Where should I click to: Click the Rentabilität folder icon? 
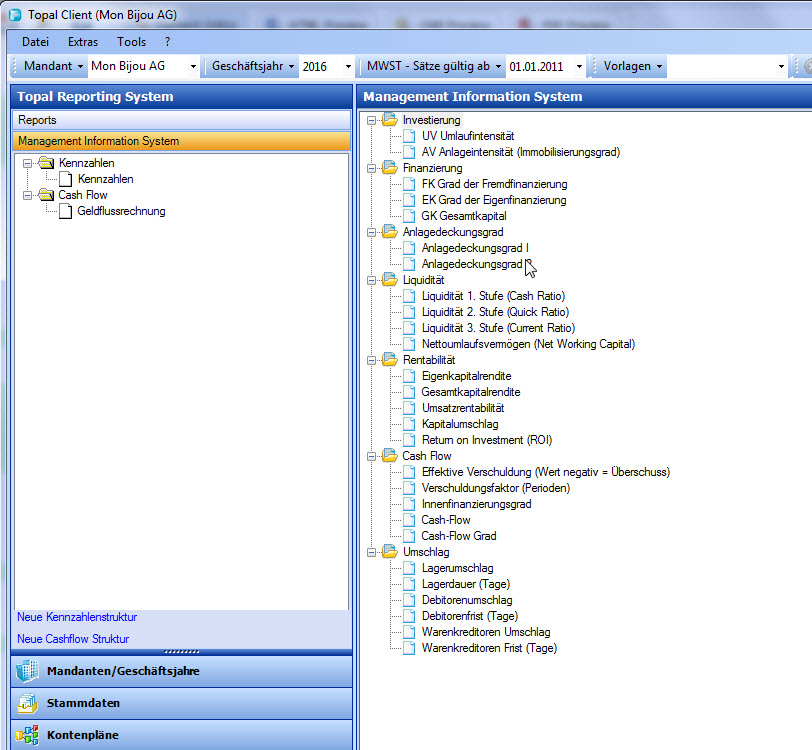point(390,360)
